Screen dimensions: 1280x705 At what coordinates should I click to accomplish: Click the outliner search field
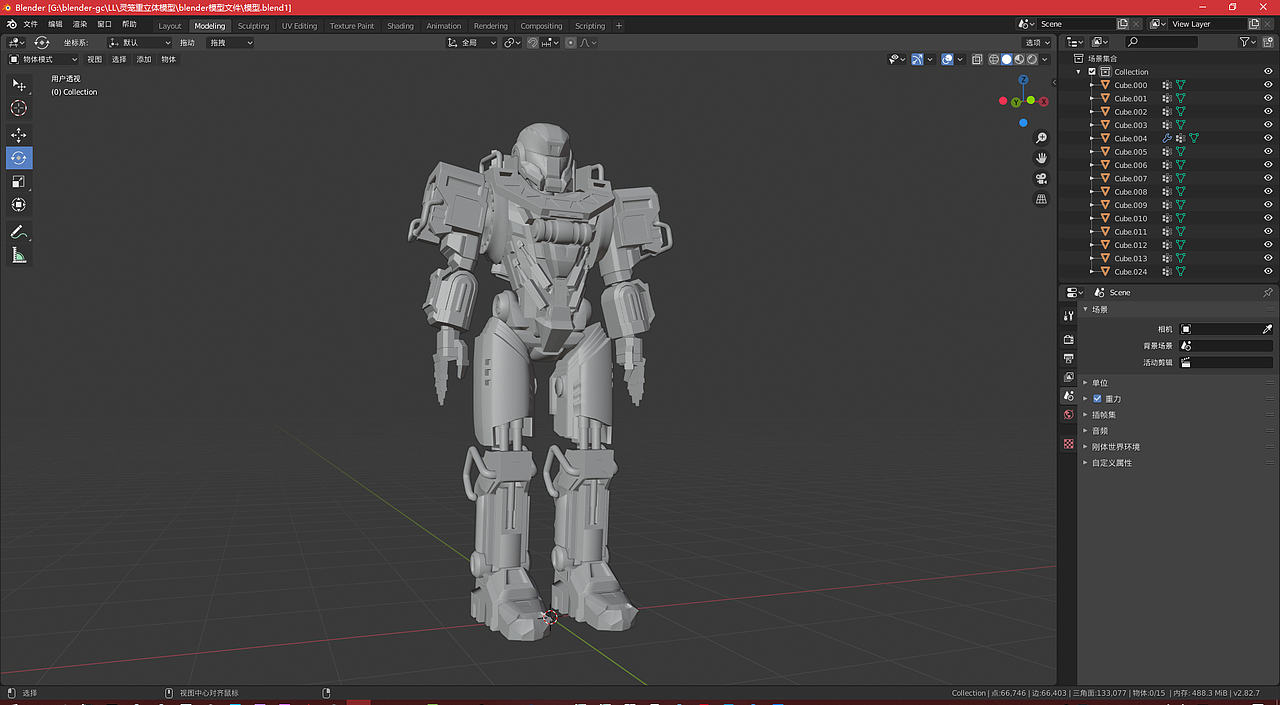(1161, 42)
